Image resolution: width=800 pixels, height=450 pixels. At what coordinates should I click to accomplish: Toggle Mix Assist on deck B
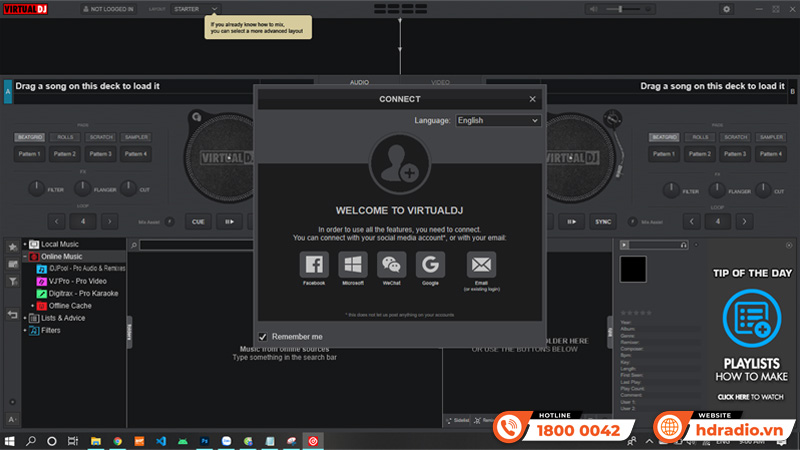click(632, 222)
